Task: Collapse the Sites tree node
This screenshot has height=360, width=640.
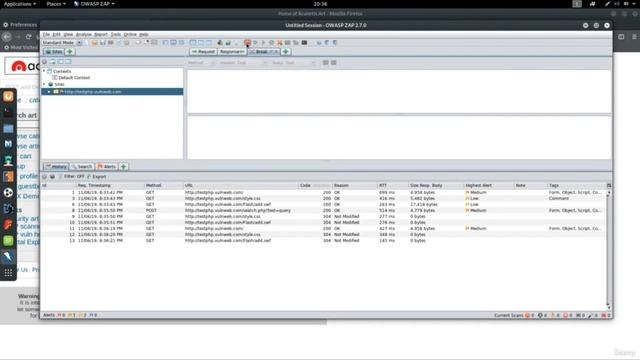Action: tap(44, 84)
